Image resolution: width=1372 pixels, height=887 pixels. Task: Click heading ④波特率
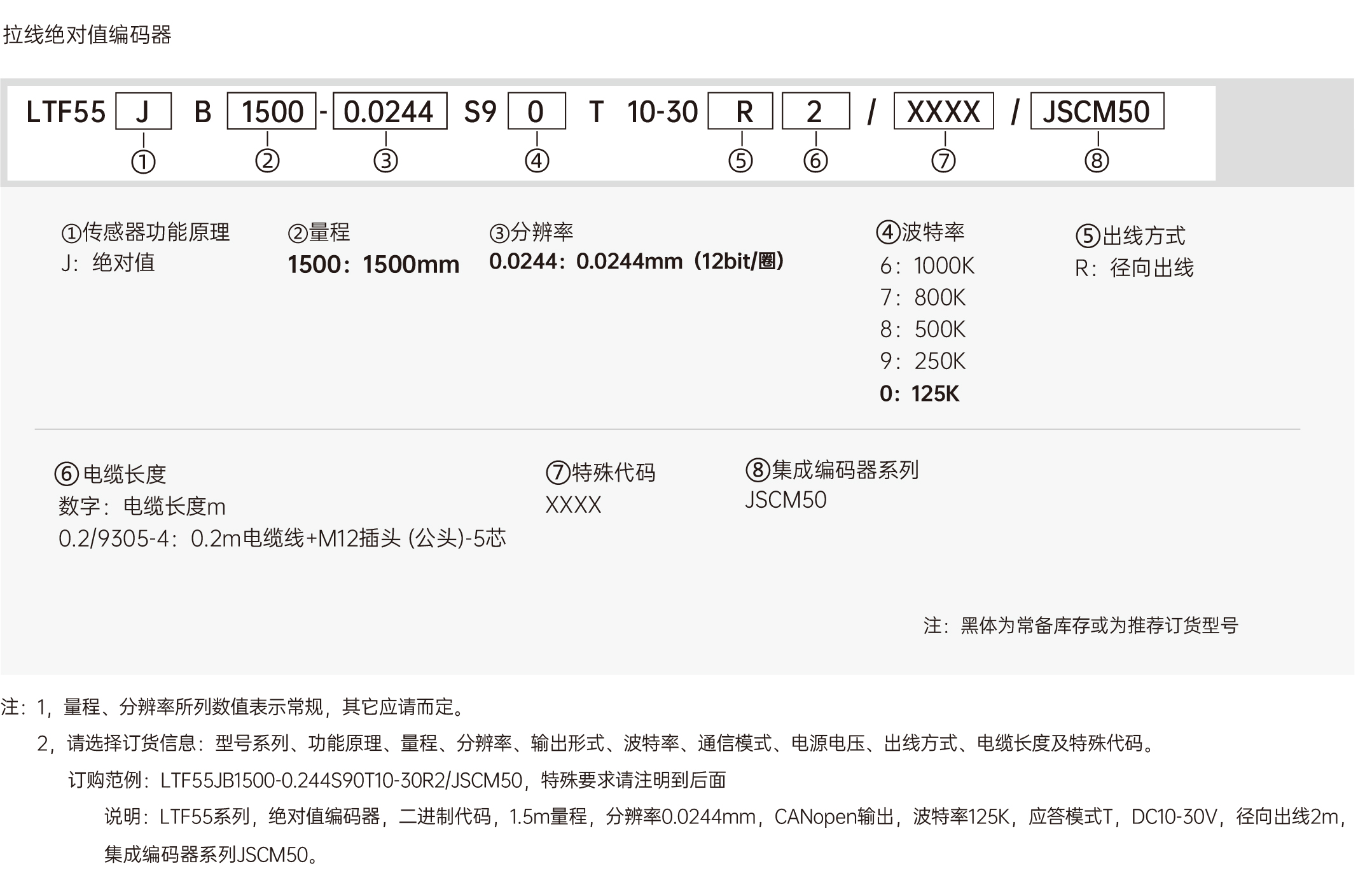pyautogui.click(x=920, y=232)
